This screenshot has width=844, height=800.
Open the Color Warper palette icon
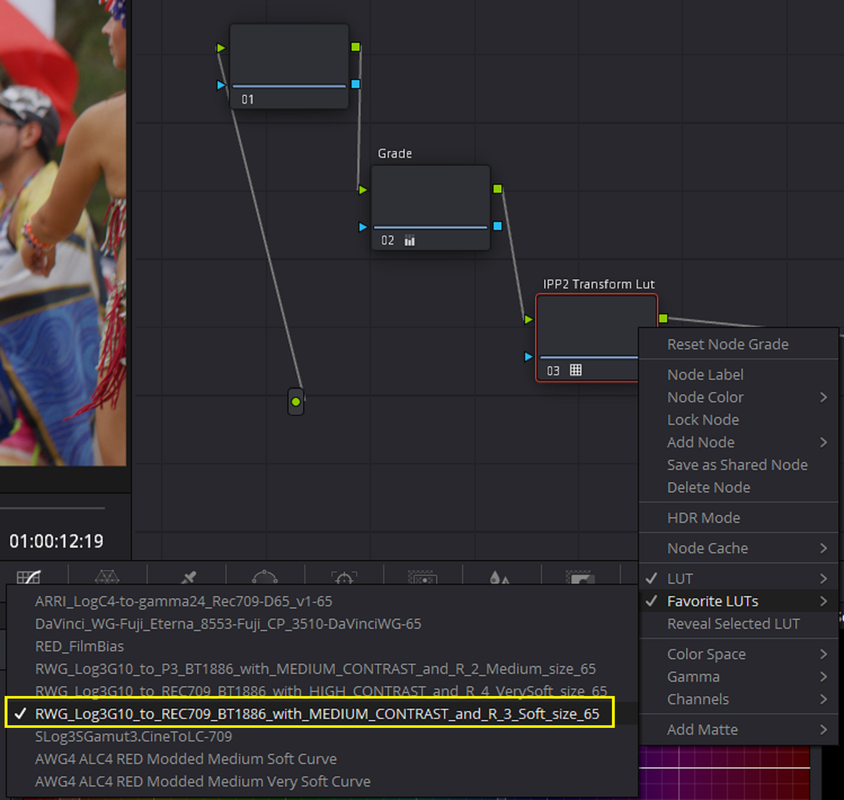[x=107, y=577]
